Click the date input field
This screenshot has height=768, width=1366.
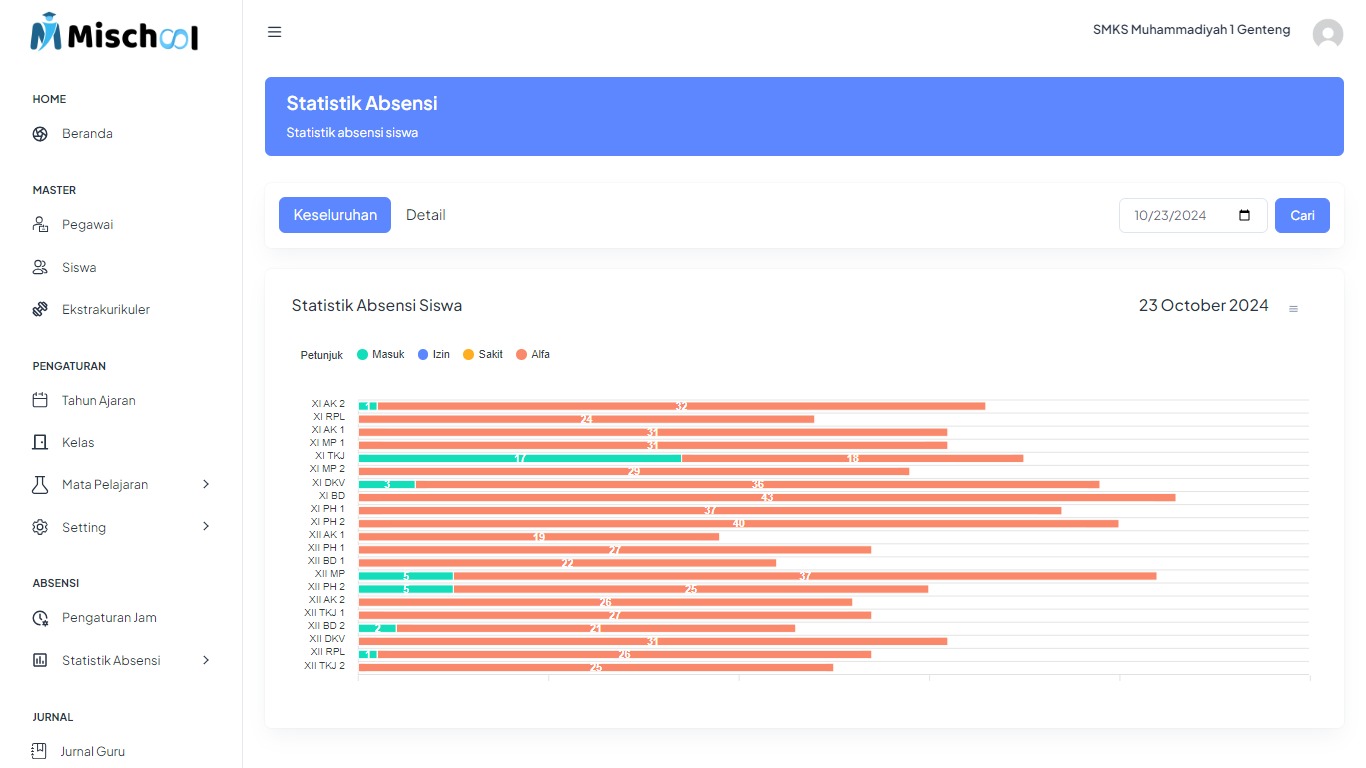[1180, 215]
